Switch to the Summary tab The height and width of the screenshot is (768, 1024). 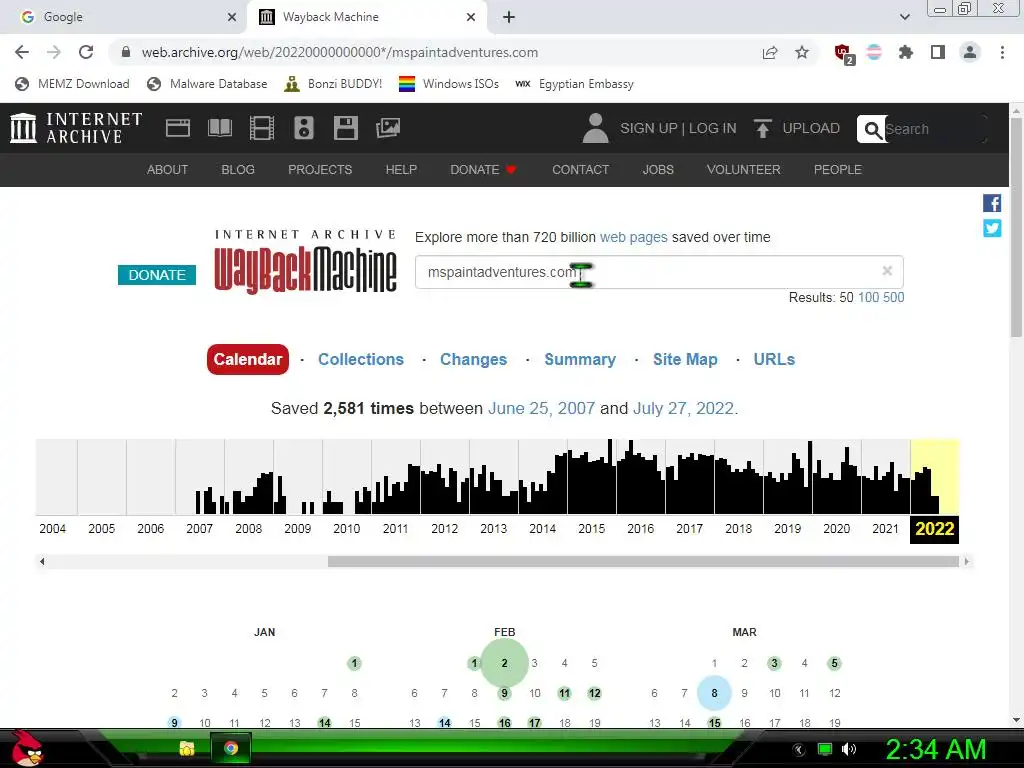[580, 359]
